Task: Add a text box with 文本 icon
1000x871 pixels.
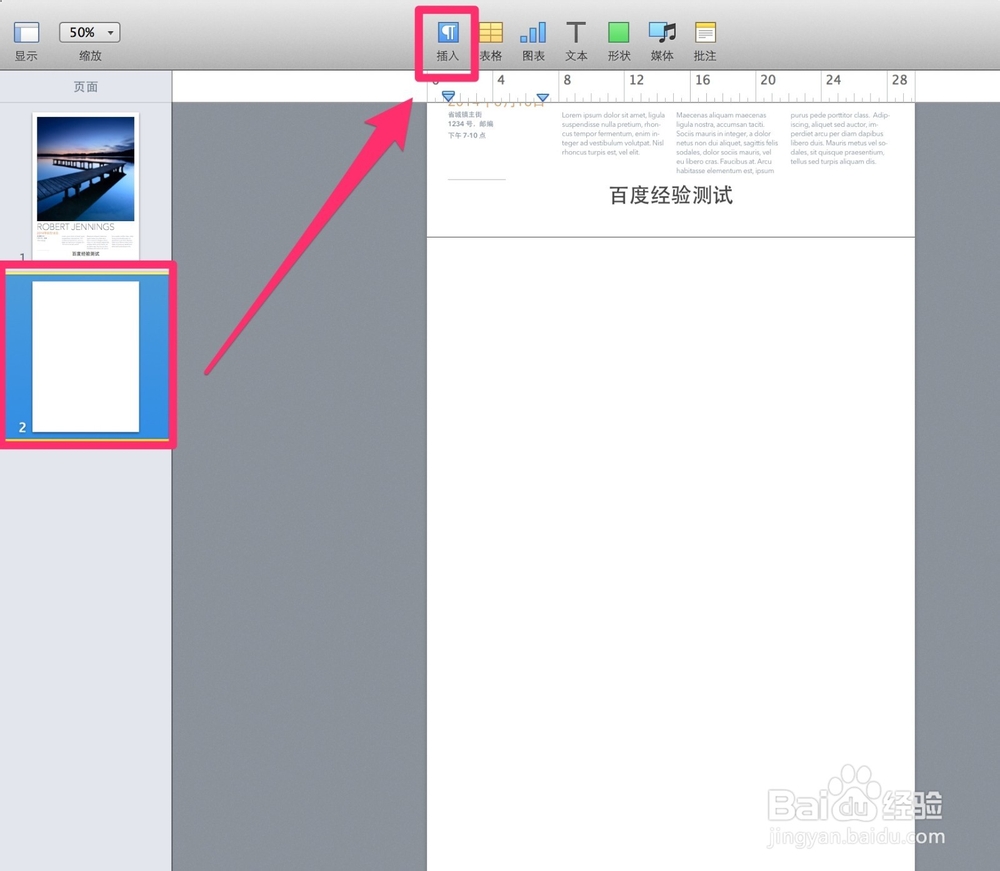Action: coord(576,33)
